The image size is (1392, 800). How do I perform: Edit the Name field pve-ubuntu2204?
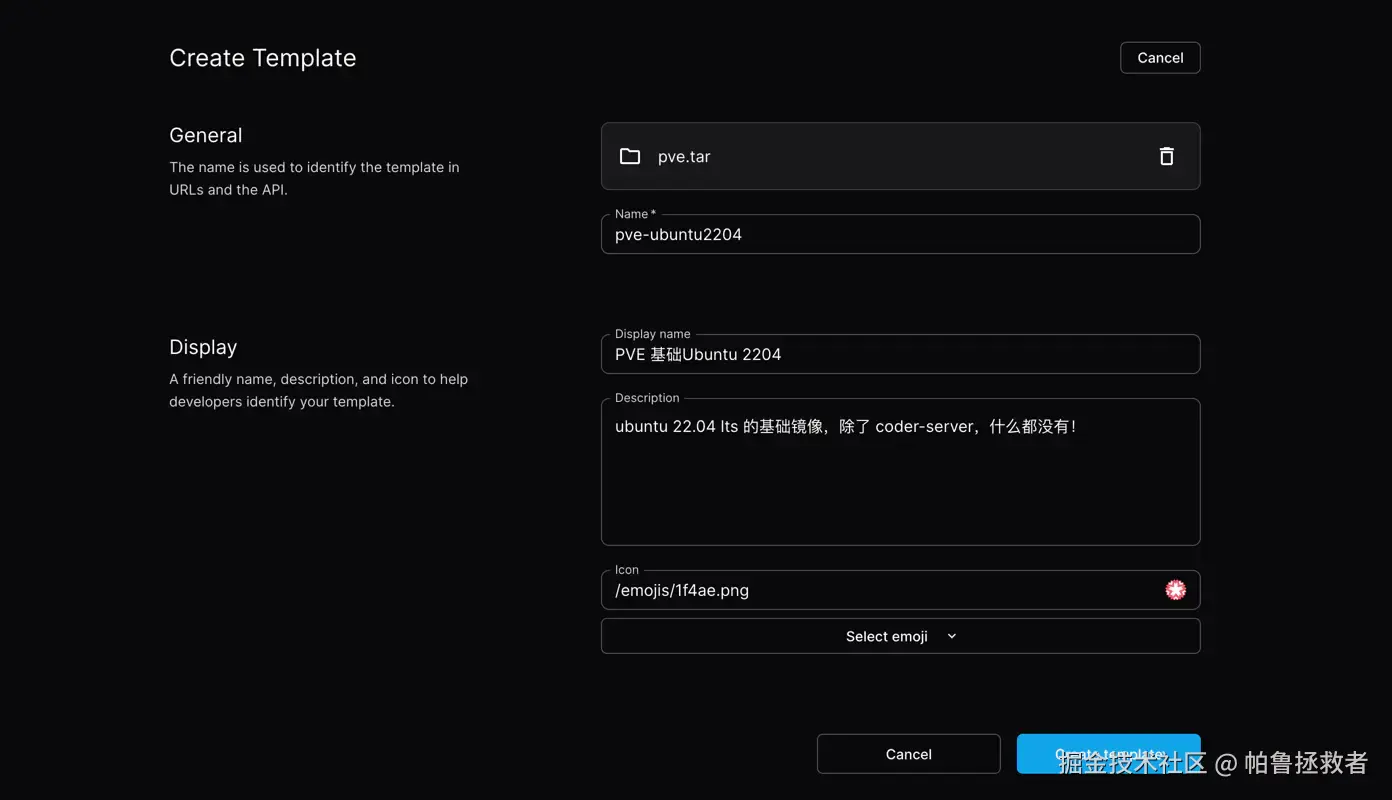(900, 234)
